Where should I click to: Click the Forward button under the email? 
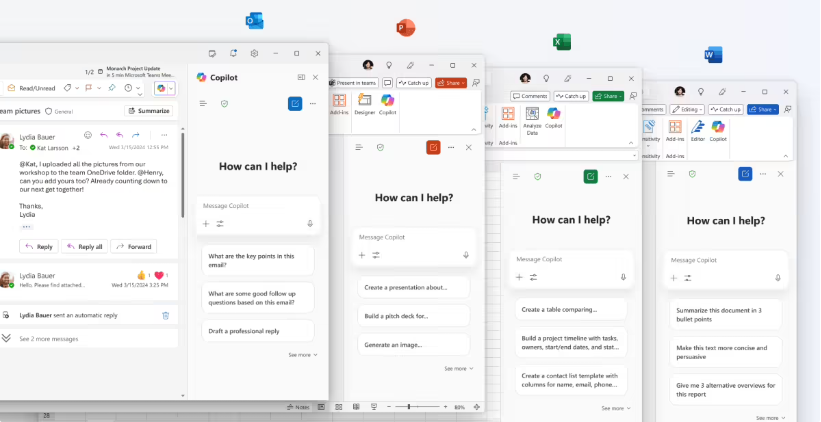[x=134, y=247]
